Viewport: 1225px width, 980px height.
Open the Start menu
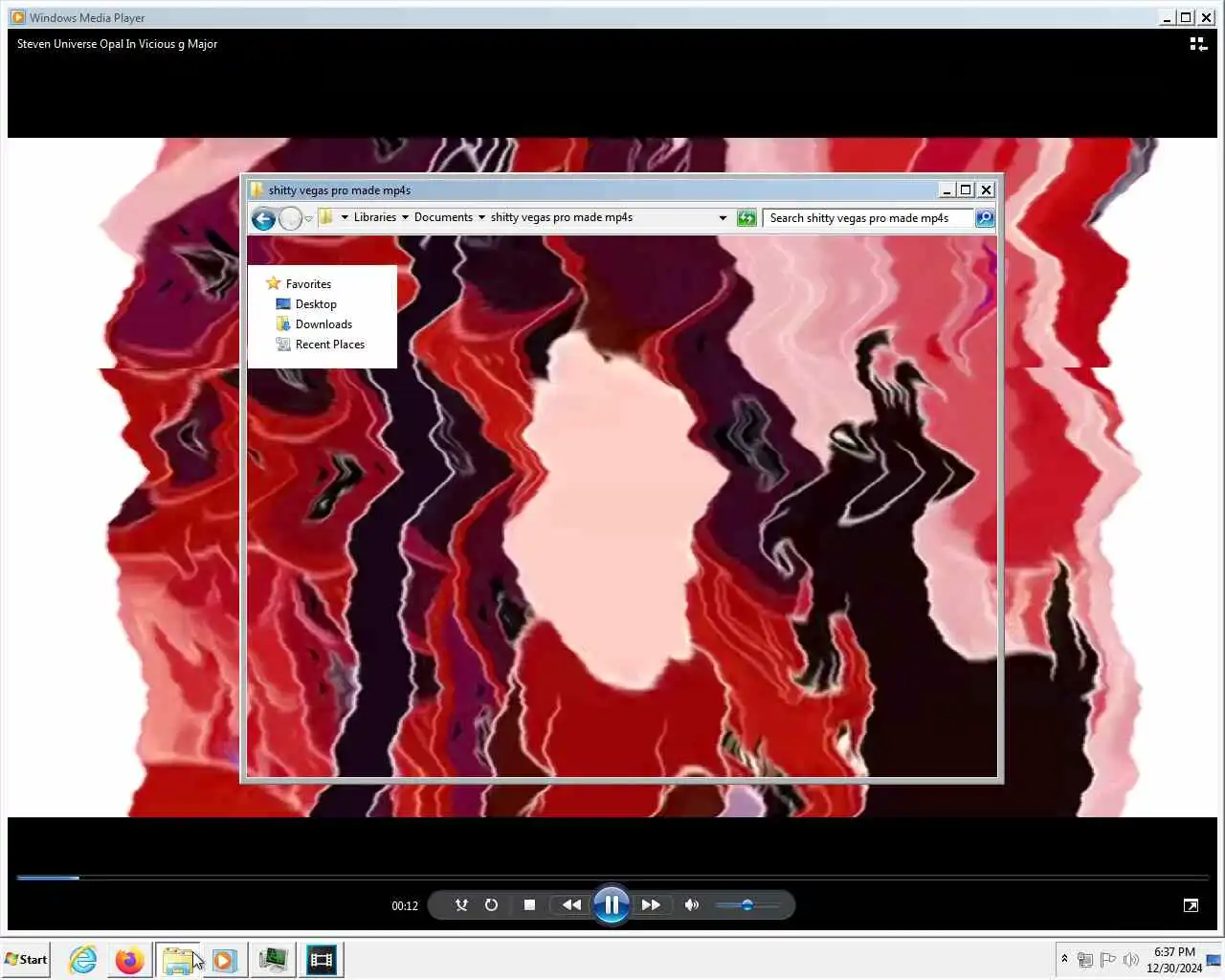pos(26,959)
